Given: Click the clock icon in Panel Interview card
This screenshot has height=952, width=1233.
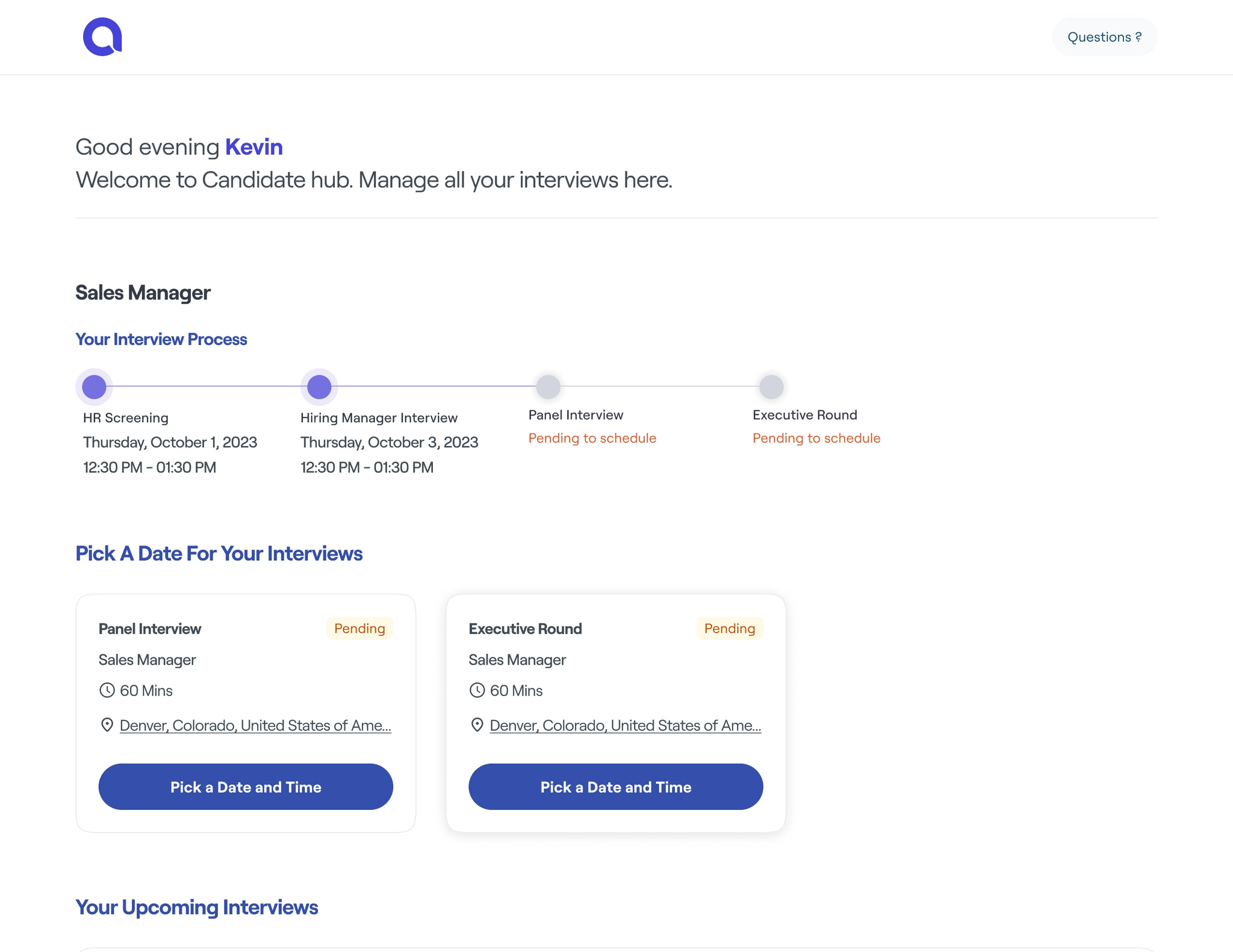Looking at the screenshot, I should 107,690.
